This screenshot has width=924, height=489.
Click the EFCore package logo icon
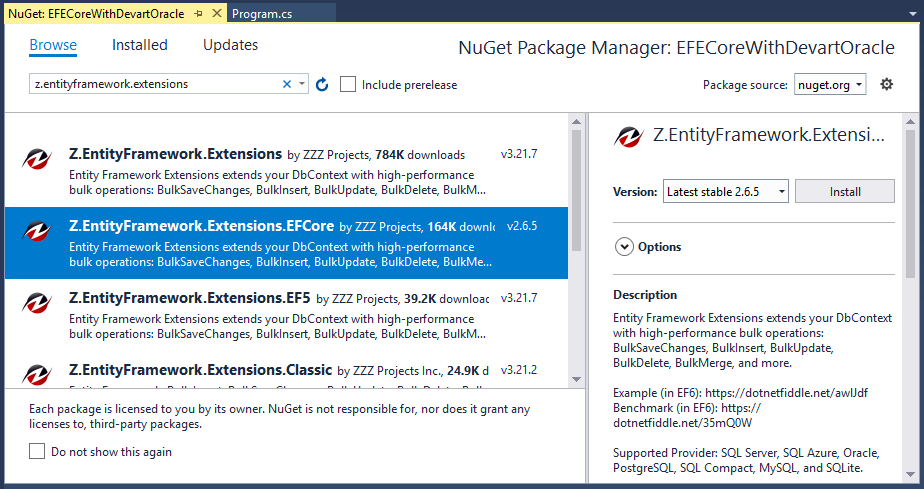tap(37, 230)
